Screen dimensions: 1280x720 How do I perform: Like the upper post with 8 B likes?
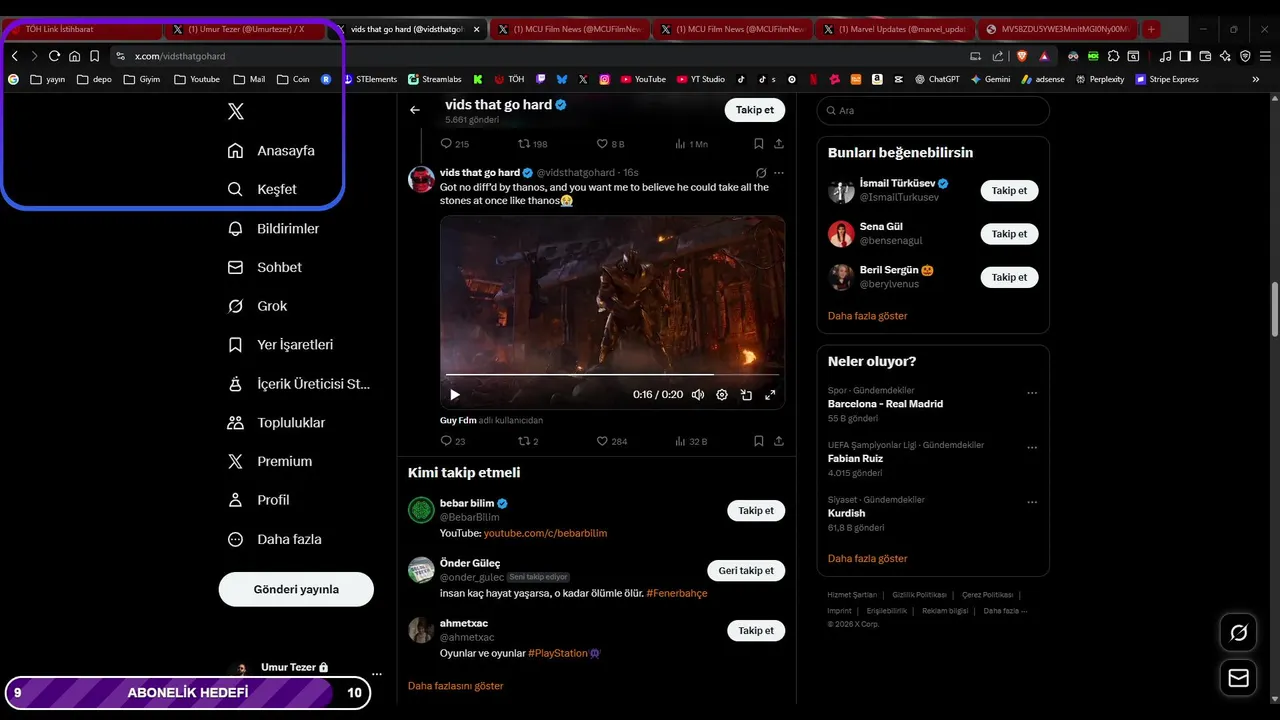point(610,144)
